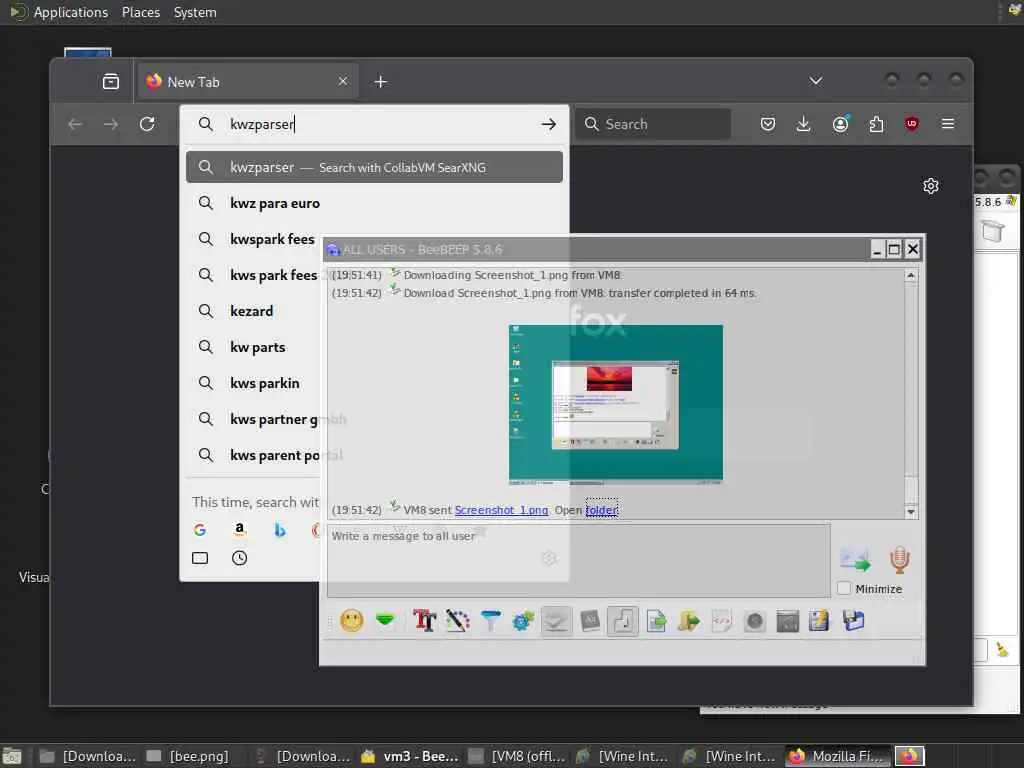Click chat scrollbar down arrow
Image resolution: width=1024 pixels, height=768 pixels.
point(910,511)
